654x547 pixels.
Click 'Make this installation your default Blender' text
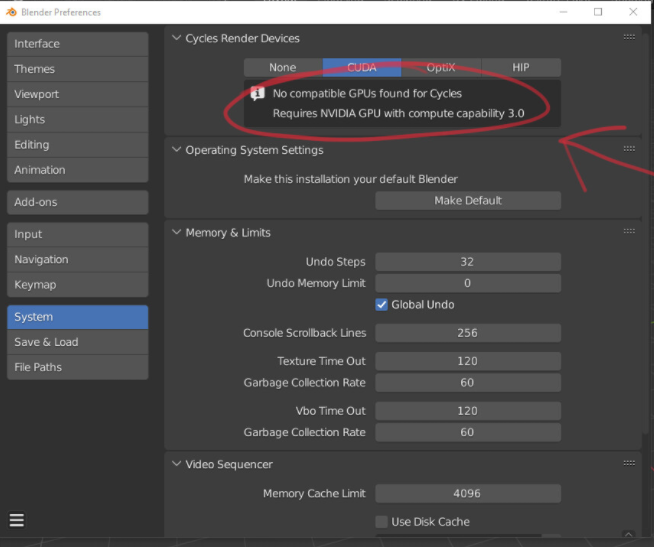coord(351,179)
